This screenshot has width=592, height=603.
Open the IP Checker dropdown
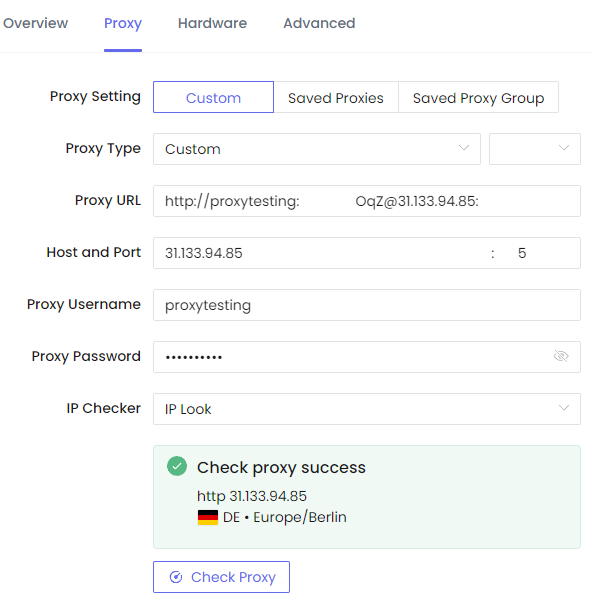[367, 409]
